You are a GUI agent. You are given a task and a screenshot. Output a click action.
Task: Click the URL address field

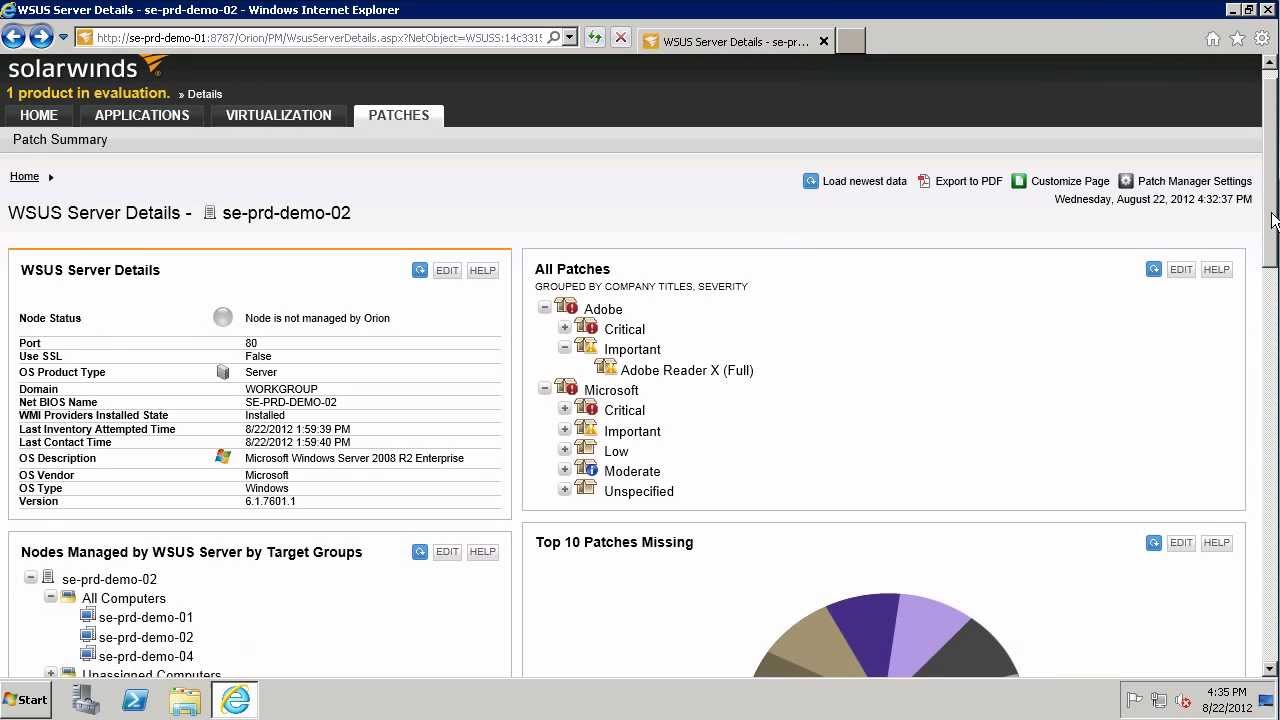coord(319,38)
